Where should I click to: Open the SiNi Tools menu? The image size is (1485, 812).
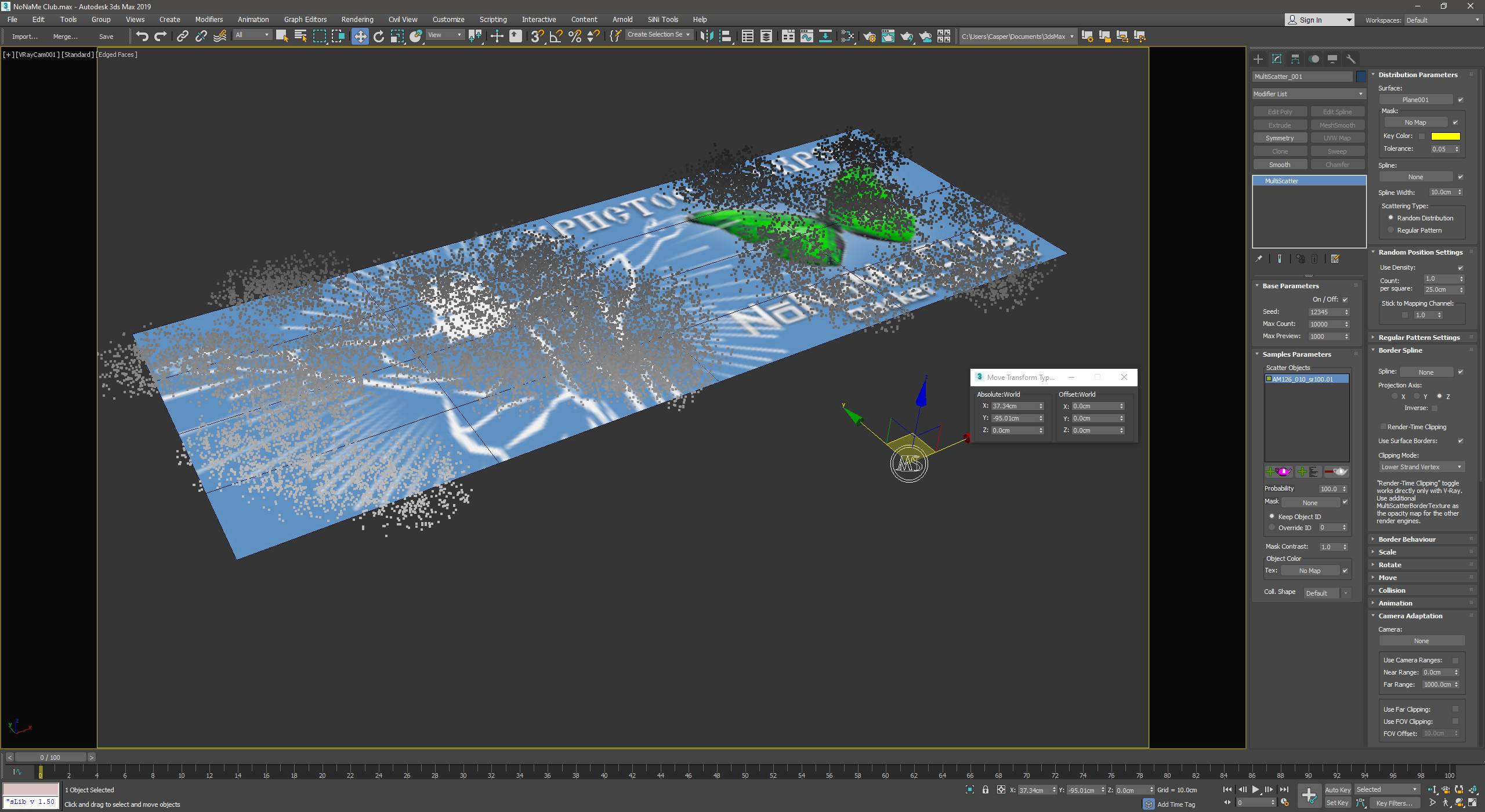coord(662,19)
